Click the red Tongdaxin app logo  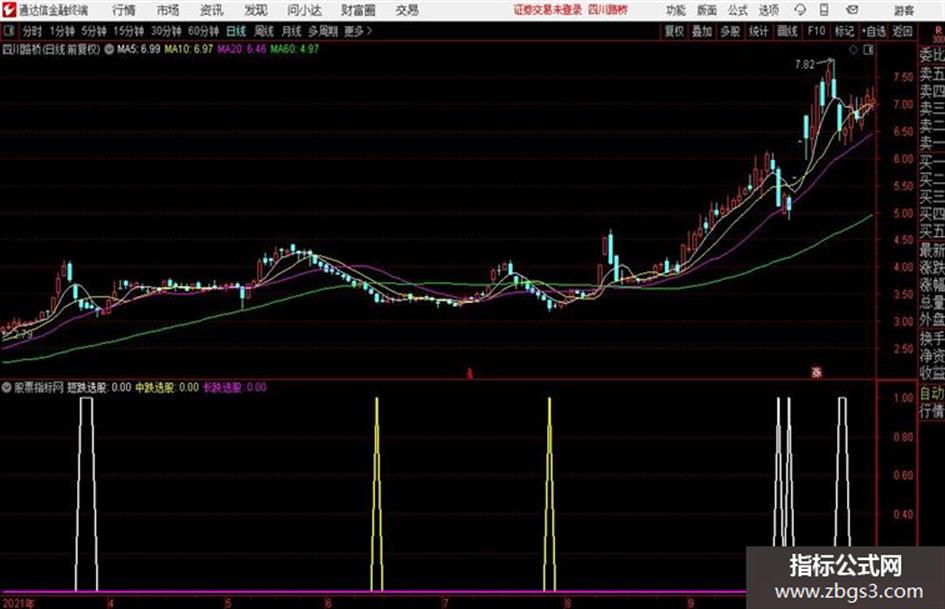tap(9, 10)
